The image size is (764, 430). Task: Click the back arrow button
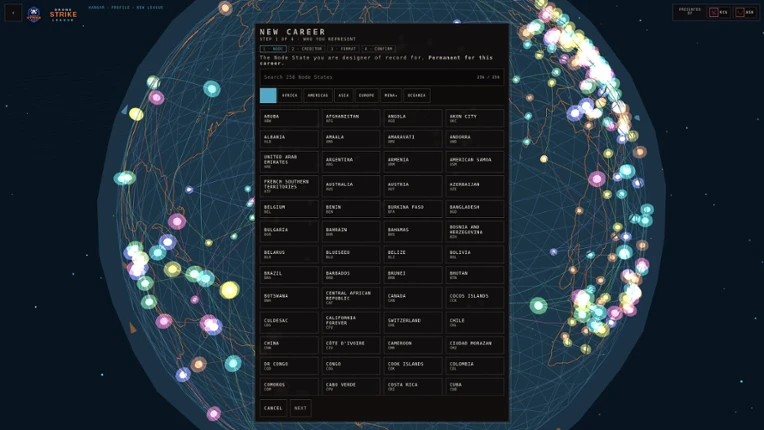(x=13, y=13)
